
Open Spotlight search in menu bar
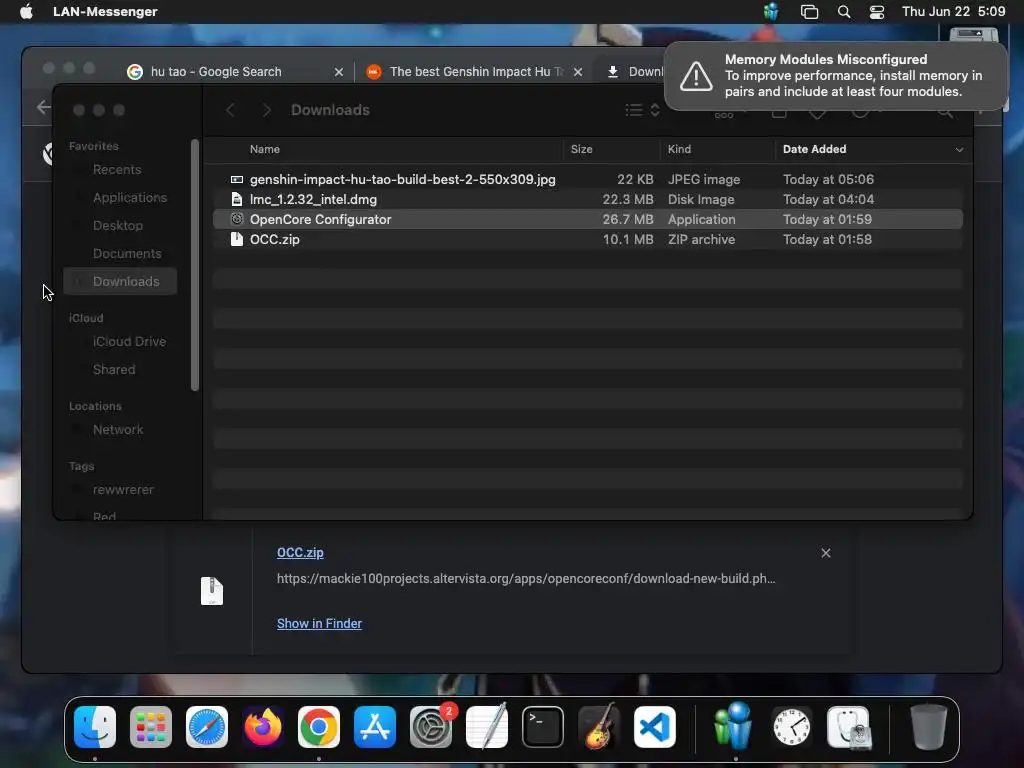coord(844,12)
